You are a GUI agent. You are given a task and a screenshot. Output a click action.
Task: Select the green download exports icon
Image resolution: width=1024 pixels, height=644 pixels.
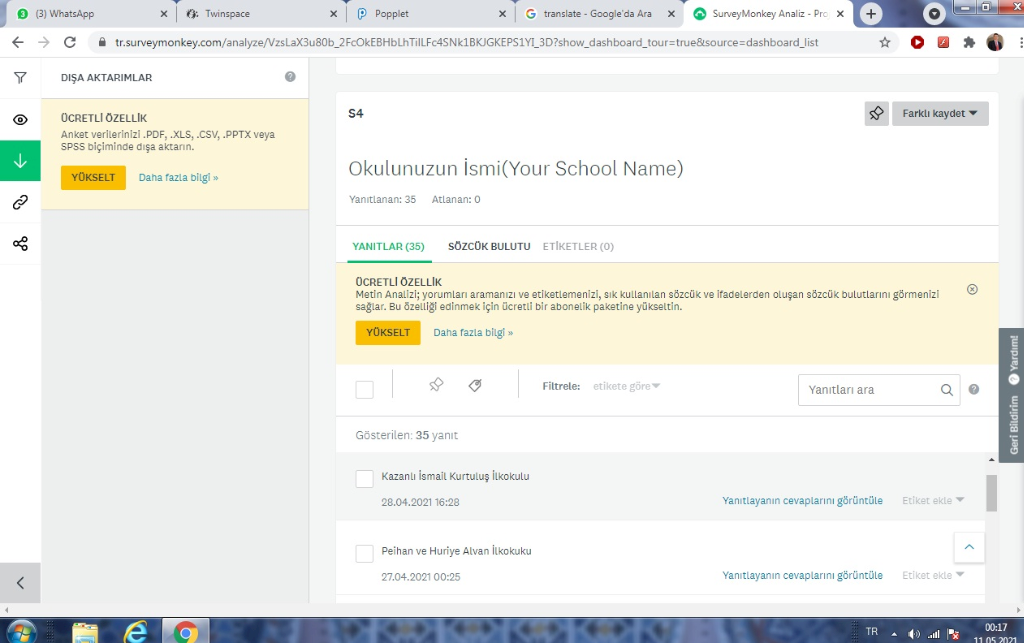(20, 161)
